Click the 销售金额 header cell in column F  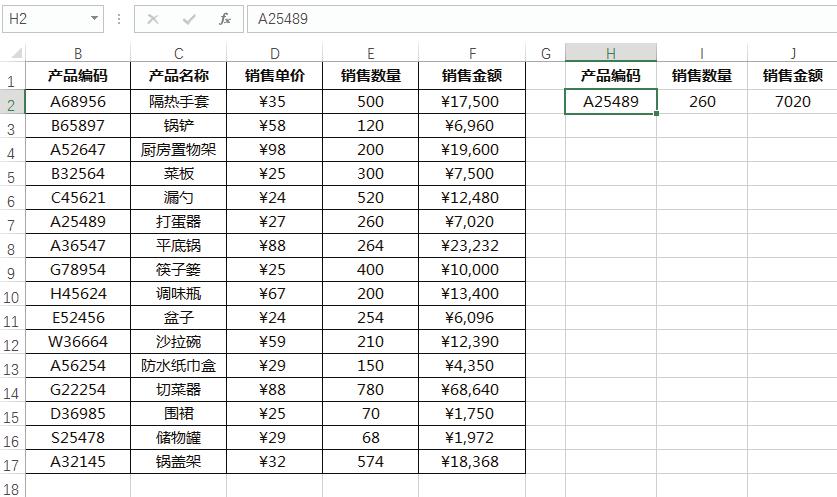pos(472,76)
